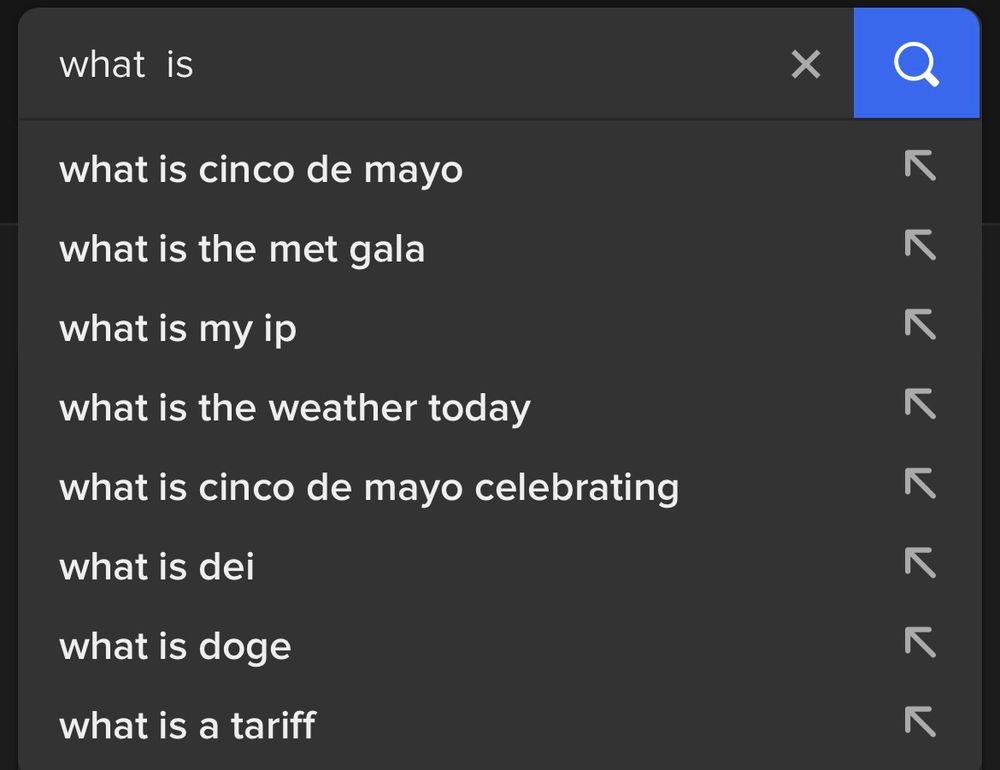Clear the search text with the X icon

(x=805, y=64)
